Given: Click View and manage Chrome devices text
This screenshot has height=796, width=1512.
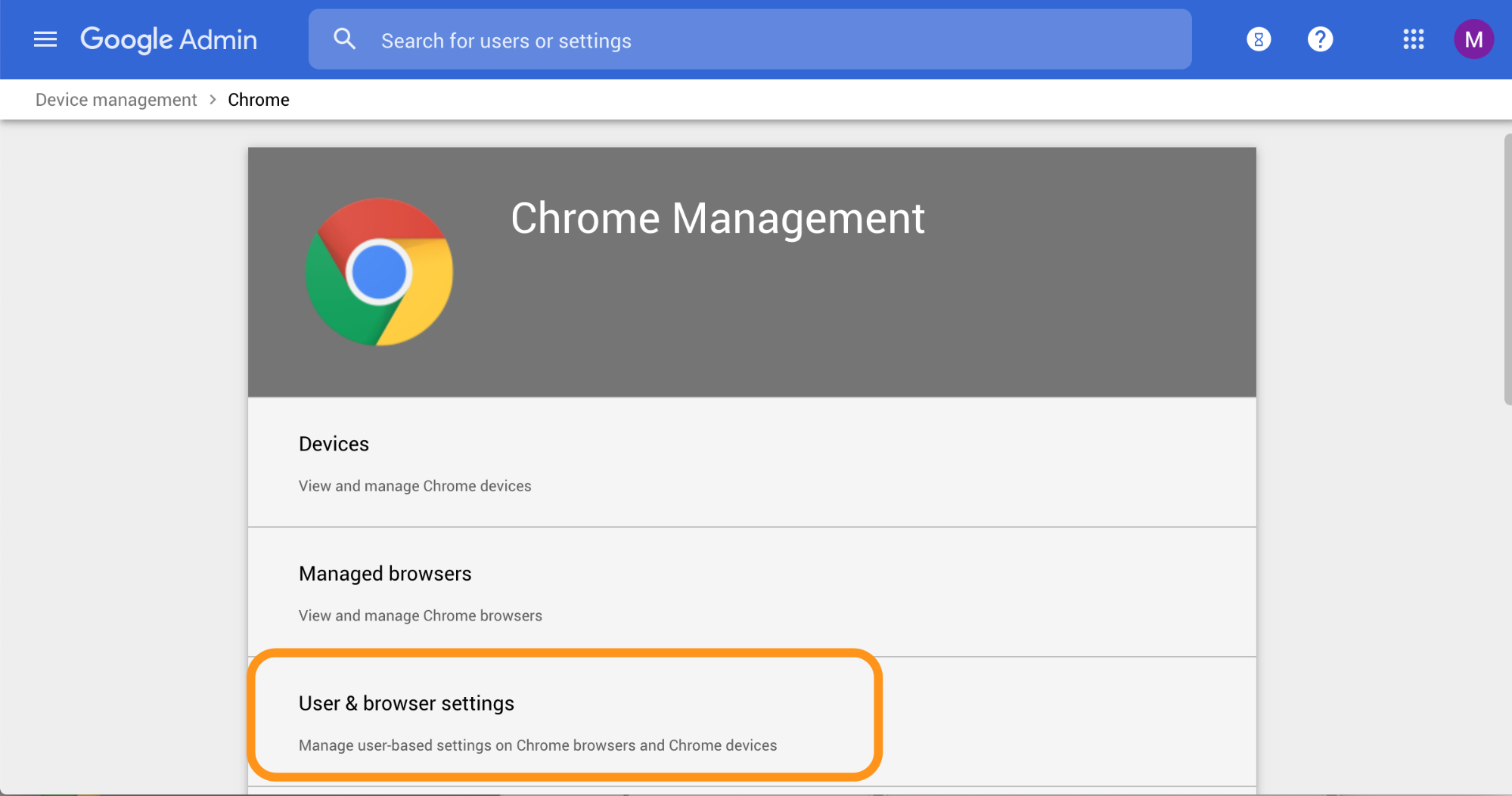Looking at the screenshot, I should 414,486.
